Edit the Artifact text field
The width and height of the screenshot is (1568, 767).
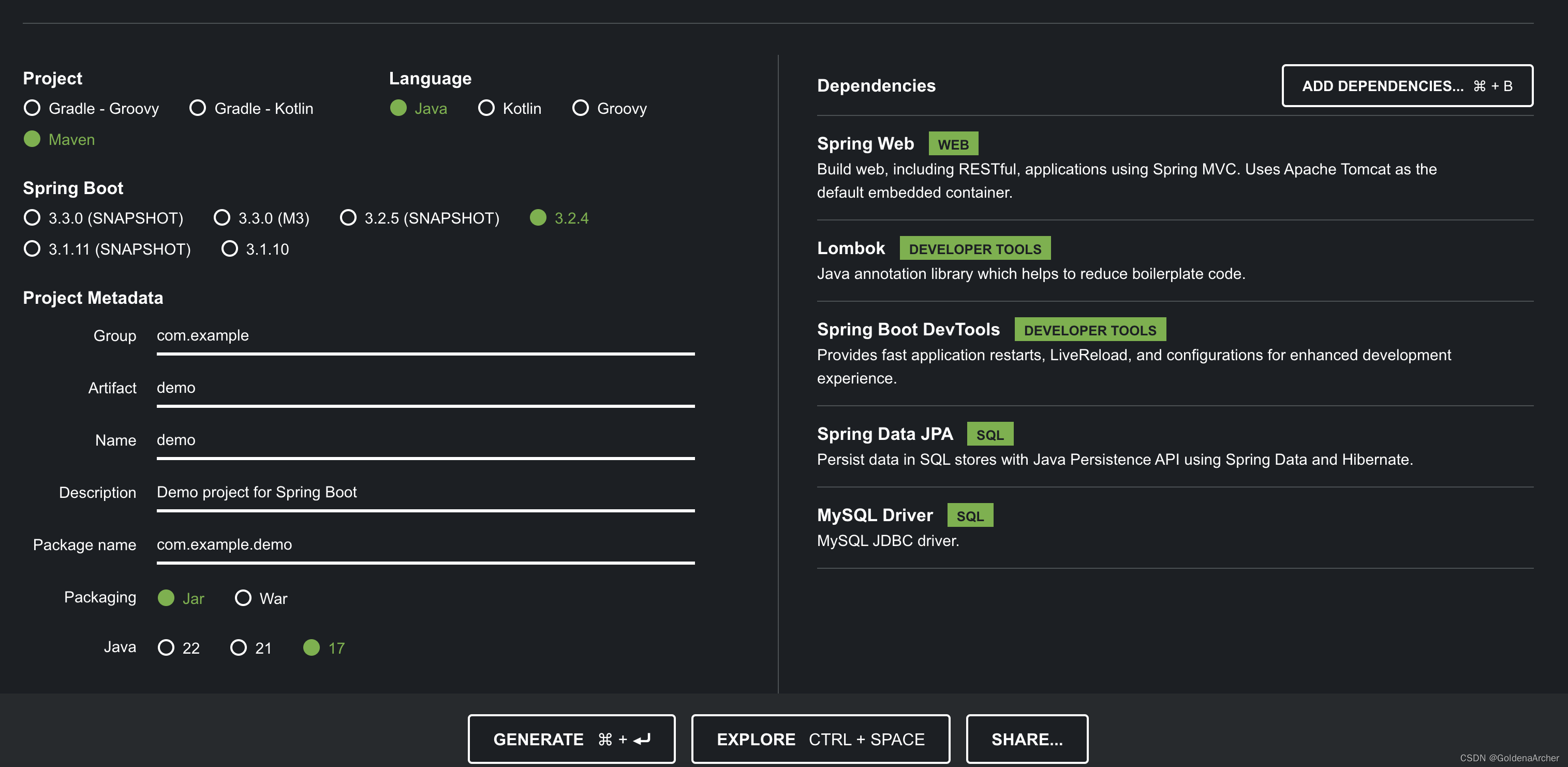pyautogui.click(x=425, y=388)
